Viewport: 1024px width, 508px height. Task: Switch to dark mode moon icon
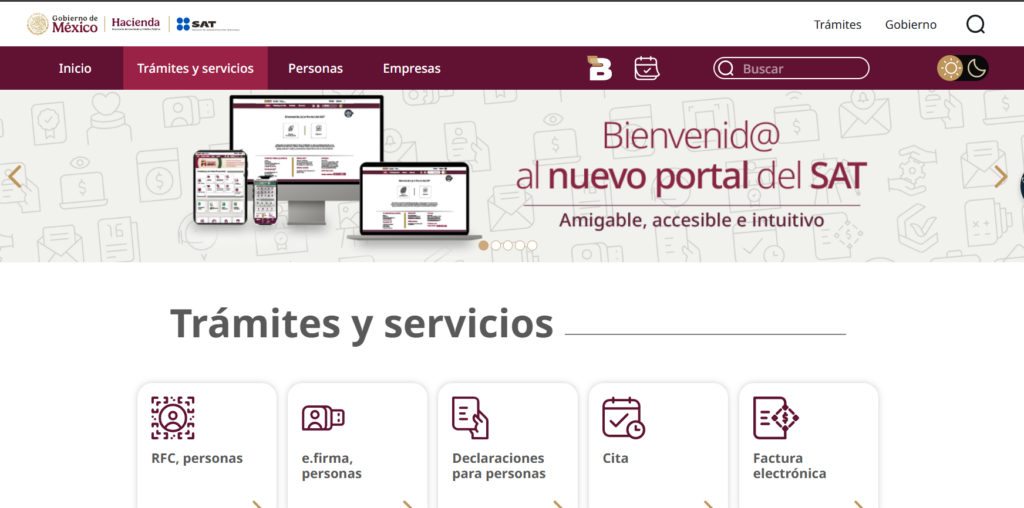[x=976, y=68]
